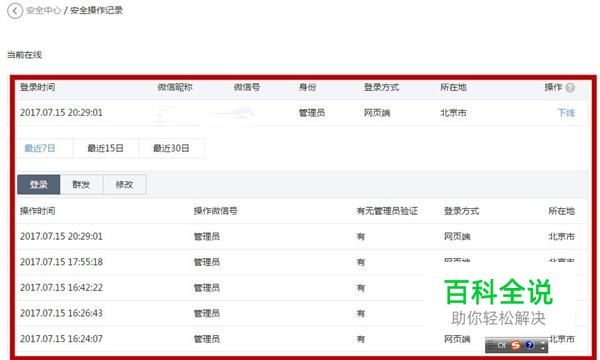The height and width of the screenshot is (360, 600).
Task: Open the IME bar options arrow
Action: coord(542,346)
